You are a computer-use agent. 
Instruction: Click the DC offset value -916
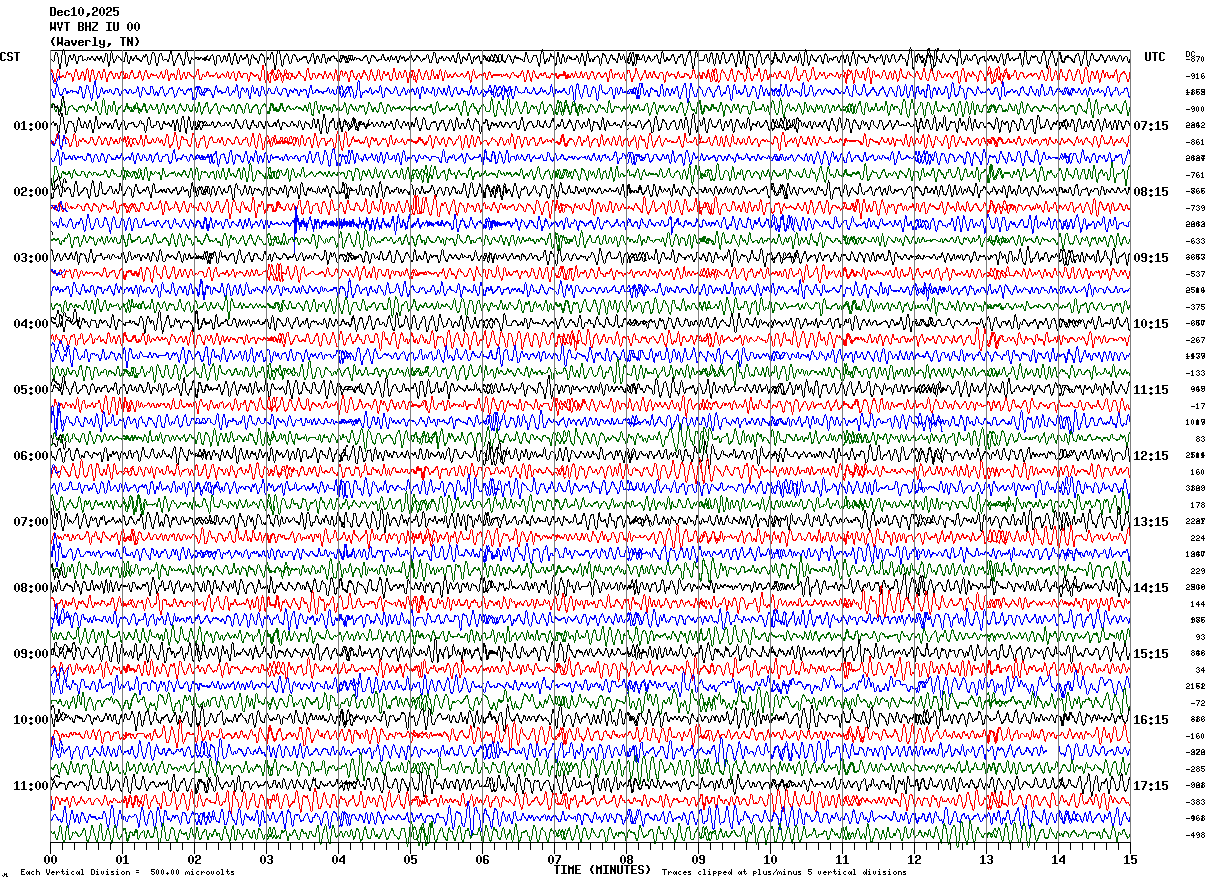click(x=1195, y=76)
